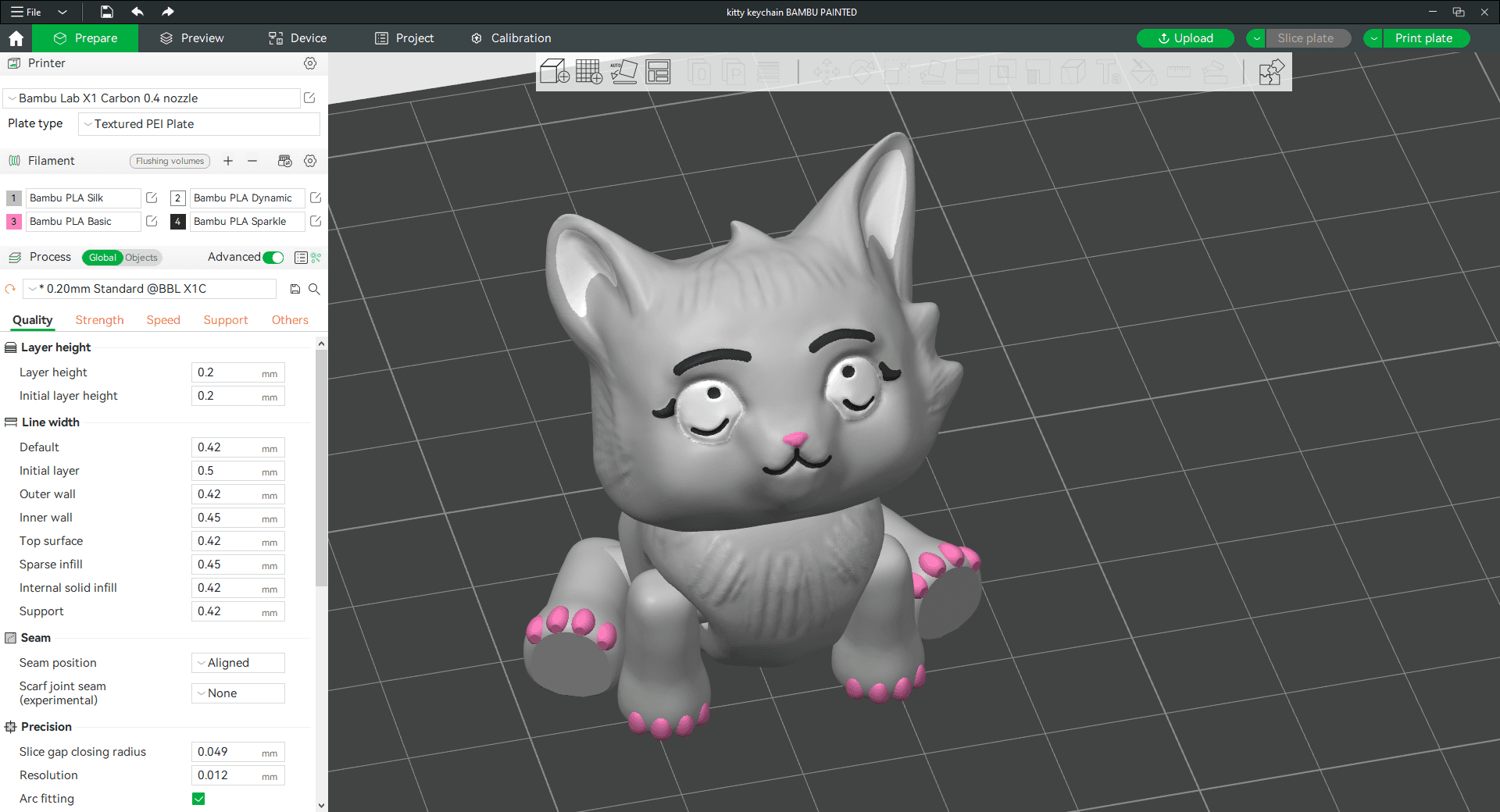Switch to the Device tab

[298, 38]
